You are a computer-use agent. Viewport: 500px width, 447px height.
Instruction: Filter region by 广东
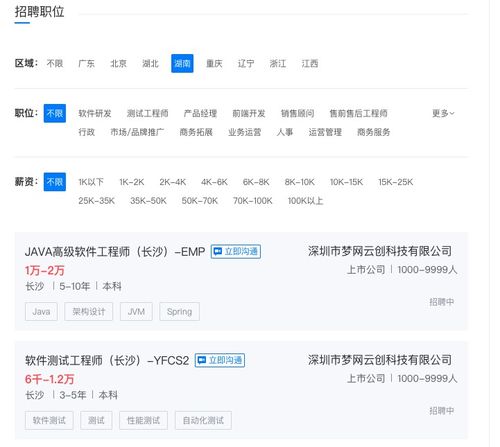click(x=86, y=63)
